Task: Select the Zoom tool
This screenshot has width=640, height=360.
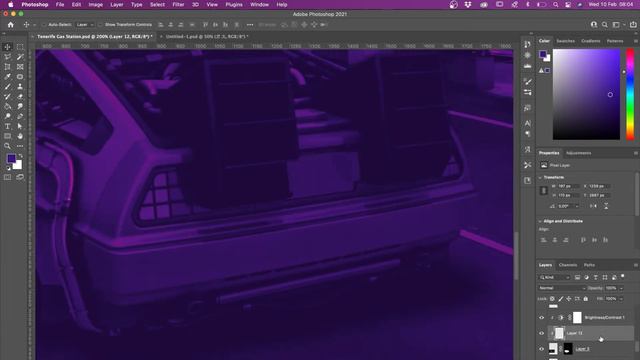Action: (7, 146)
